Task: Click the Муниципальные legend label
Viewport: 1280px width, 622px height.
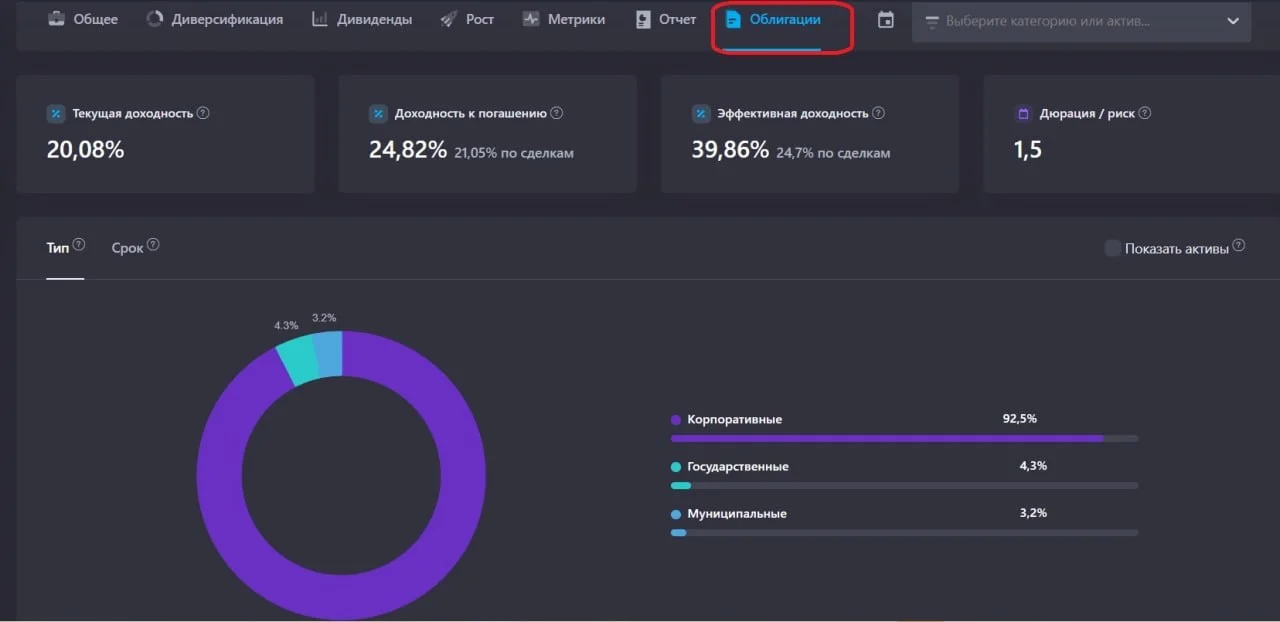Action: 737,513
